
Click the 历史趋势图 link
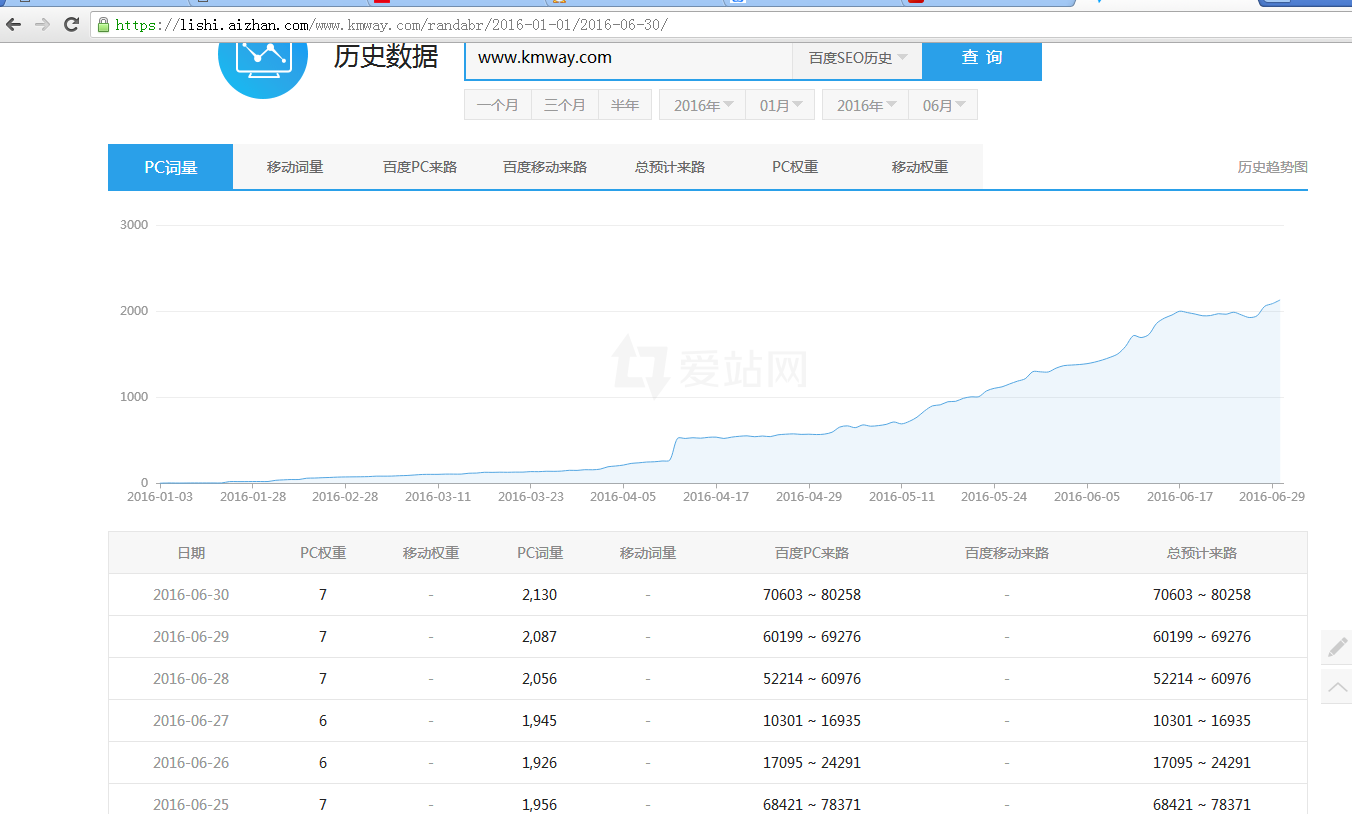pos(1272,167)
